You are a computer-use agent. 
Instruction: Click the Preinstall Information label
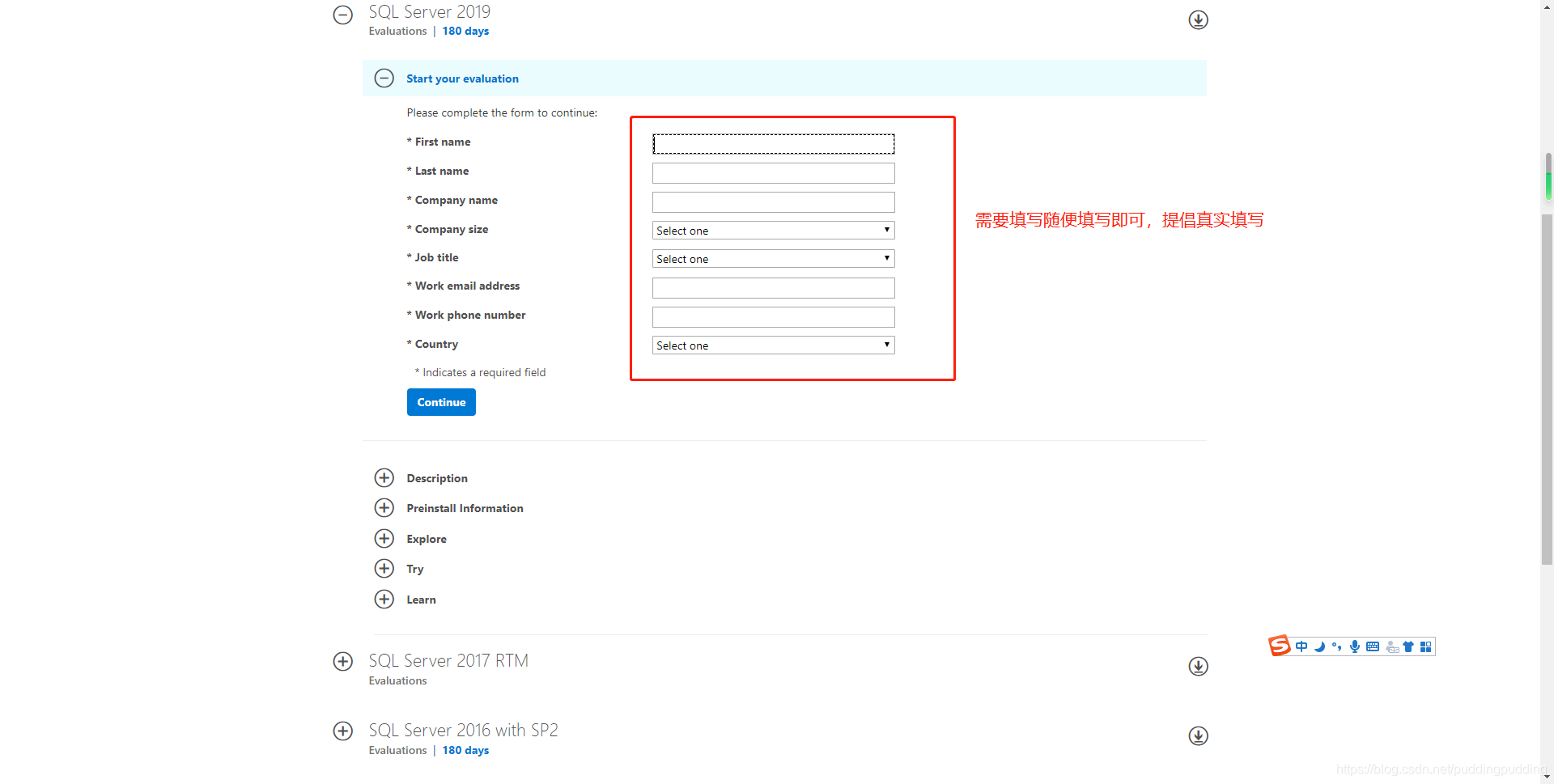point(465,508)
